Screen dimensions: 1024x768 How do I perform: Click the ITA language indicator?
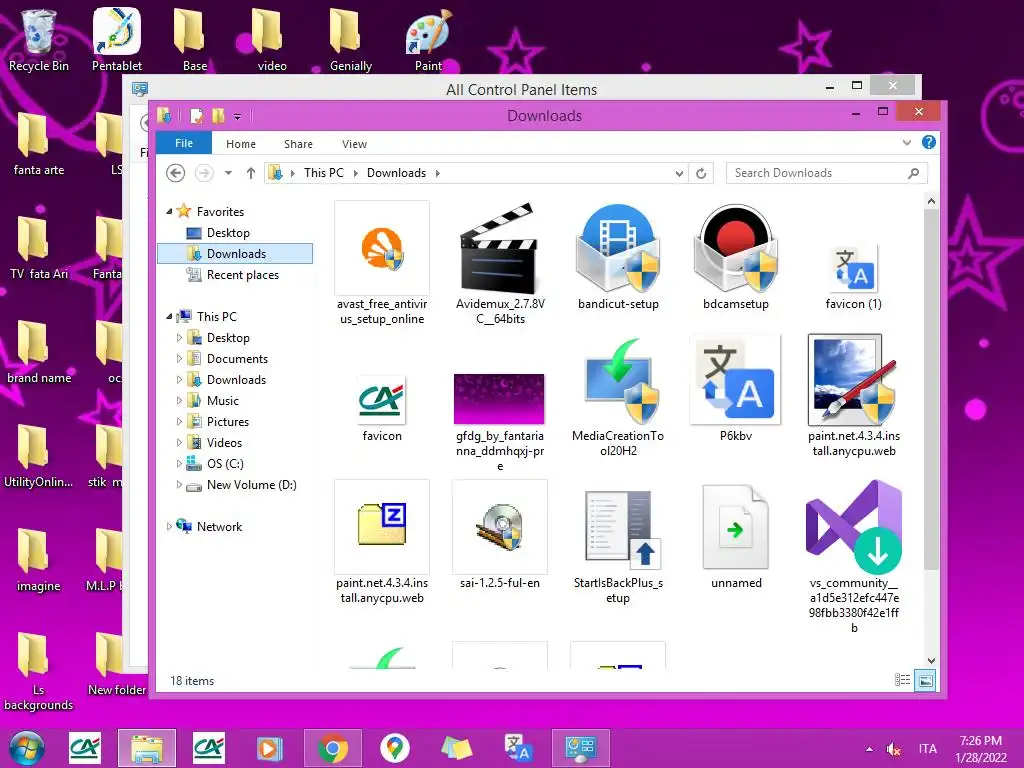point(927,748)
